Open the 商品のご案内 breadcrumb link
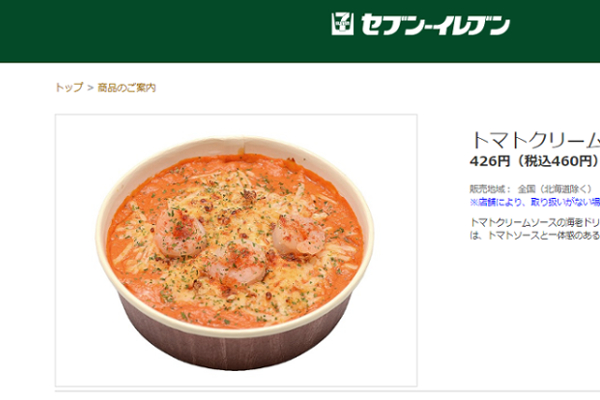600x400 pixels. [x=127, y=88]
